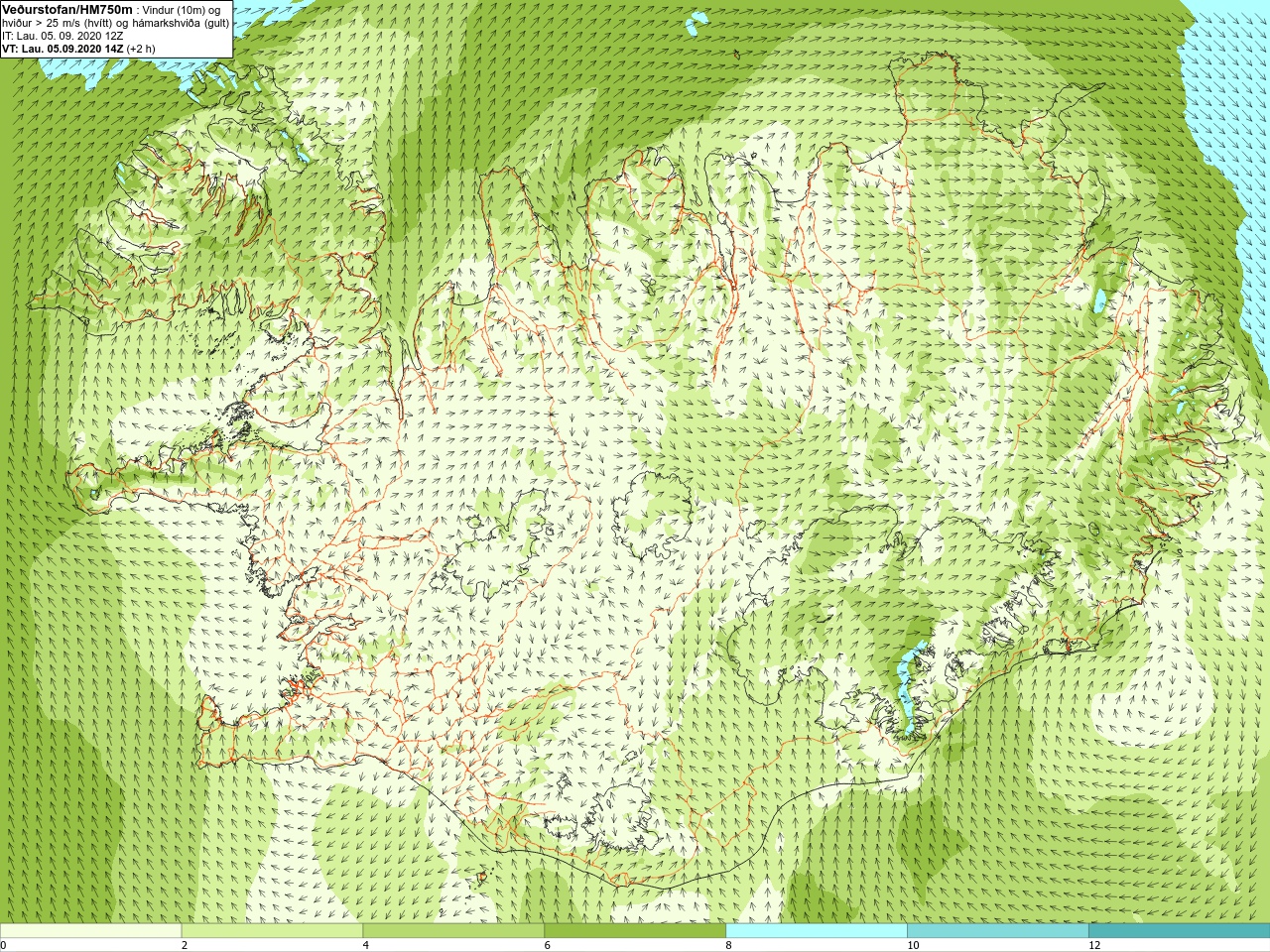Click the 'IT: Lau. 05. 09. 2020 12Z' line

(x=63, y=36)
